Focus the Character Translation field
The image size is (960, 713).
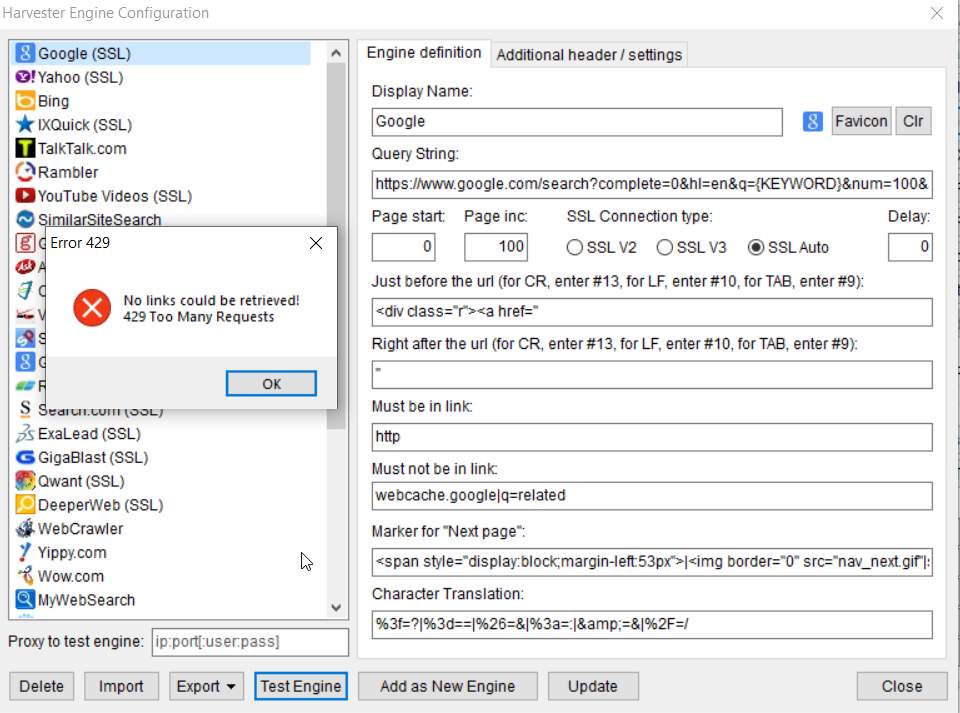click(x=652, y=624)
